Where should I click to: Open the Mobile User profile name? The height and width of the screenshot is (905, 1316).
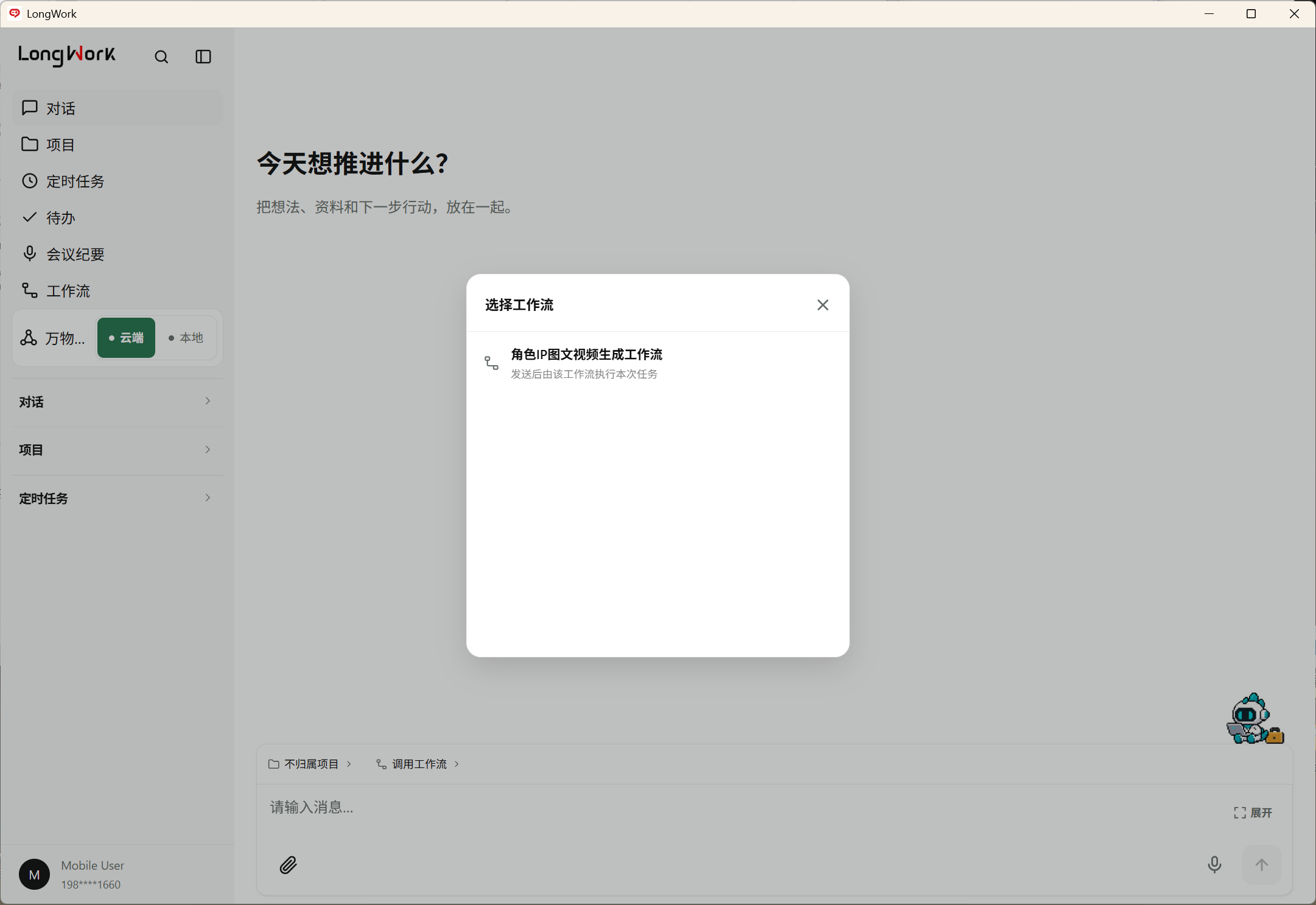tap(93, 865)
